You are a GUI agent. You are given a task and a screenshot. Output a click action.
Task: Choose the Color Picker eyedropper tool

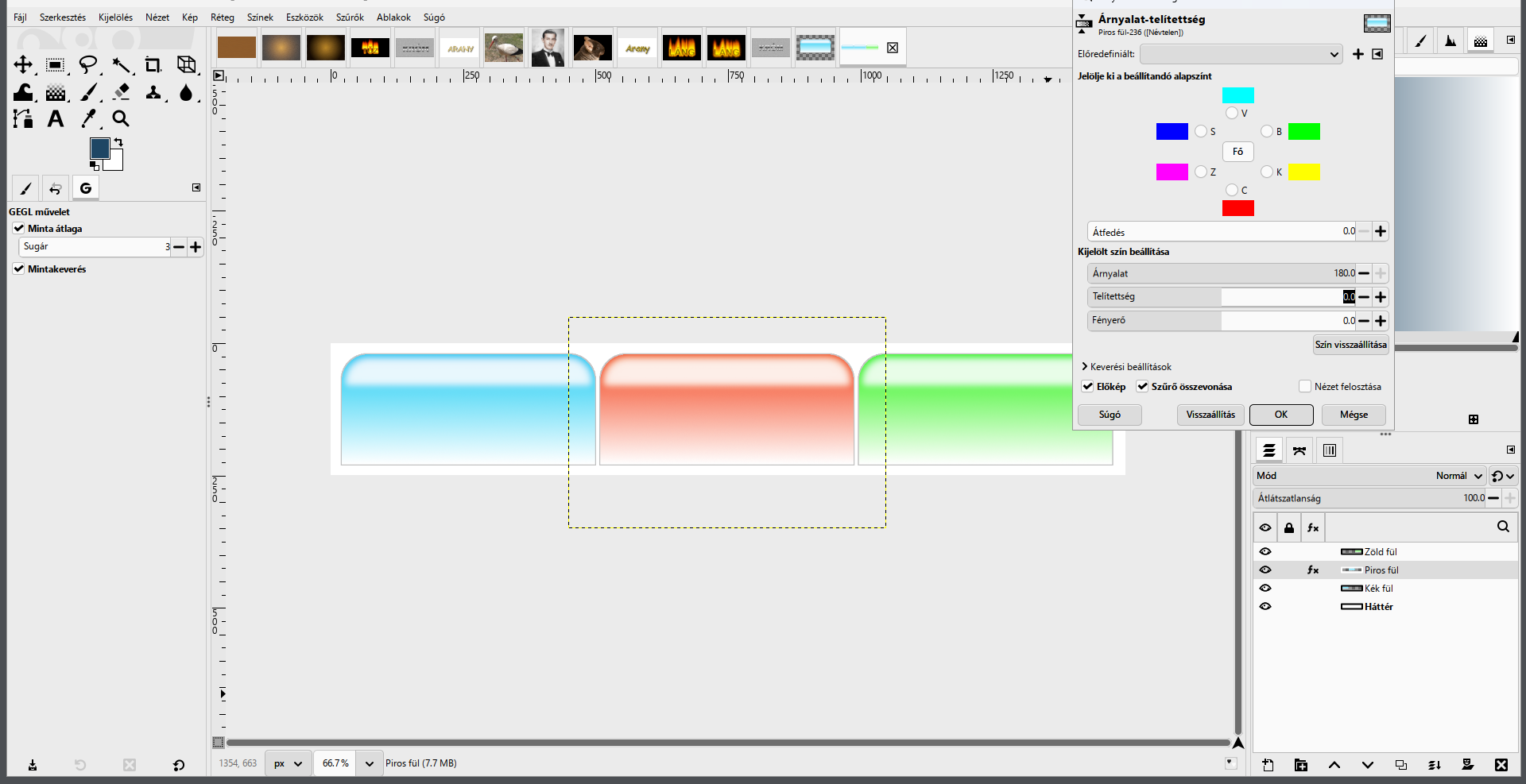point(88,119)
